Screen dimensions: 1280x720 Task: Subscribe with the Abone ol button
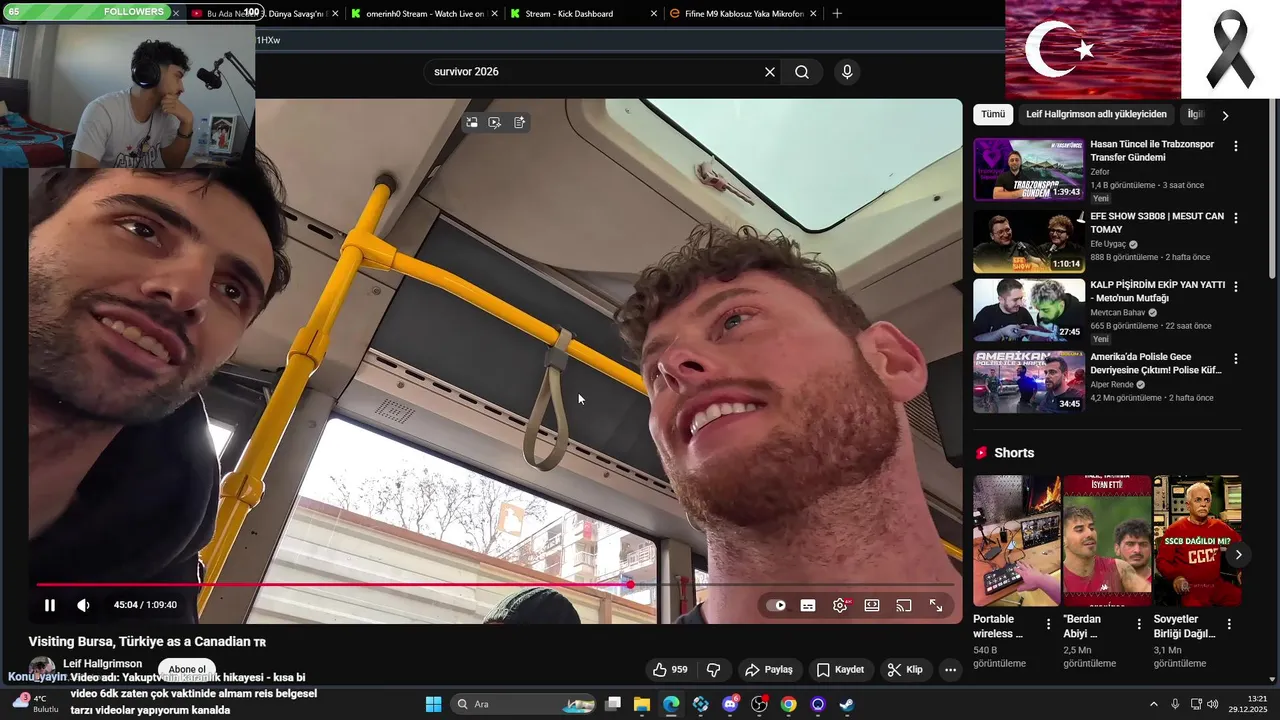187,669
